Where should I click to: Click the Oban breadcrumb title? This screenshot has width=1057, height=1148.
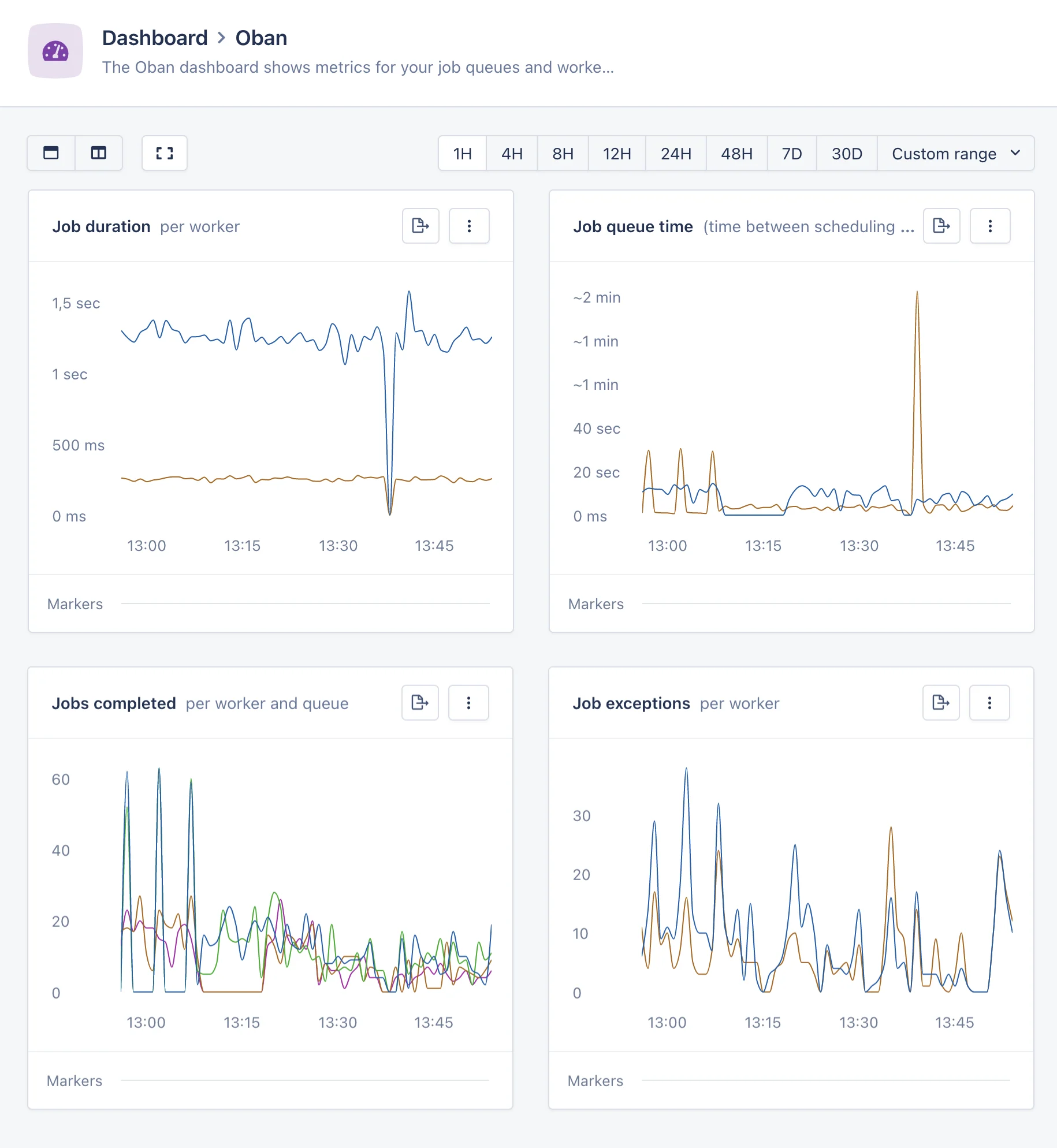point(261,38)
